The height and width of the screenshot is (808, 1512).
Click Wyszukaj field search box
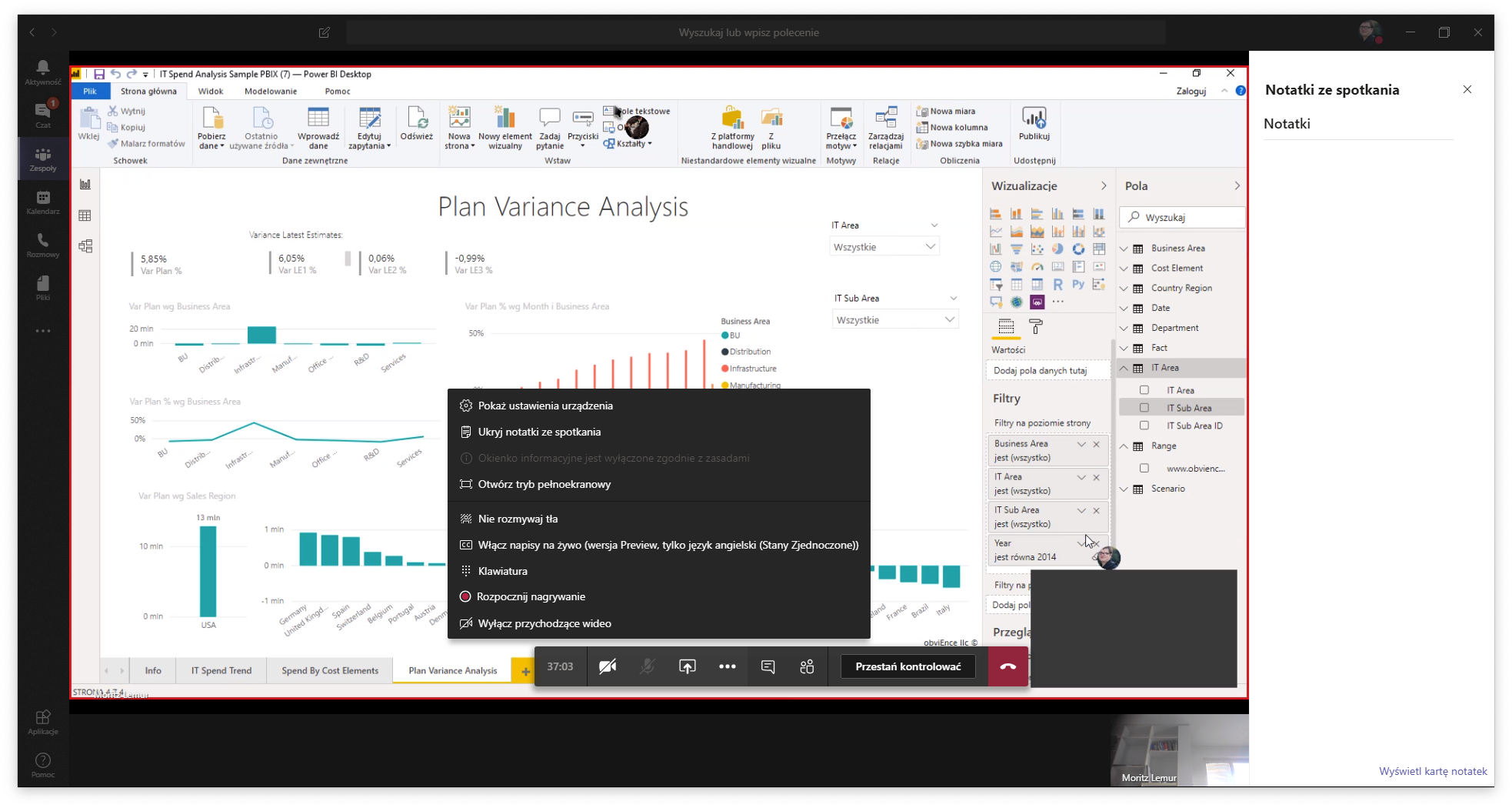click(1182, 218)
